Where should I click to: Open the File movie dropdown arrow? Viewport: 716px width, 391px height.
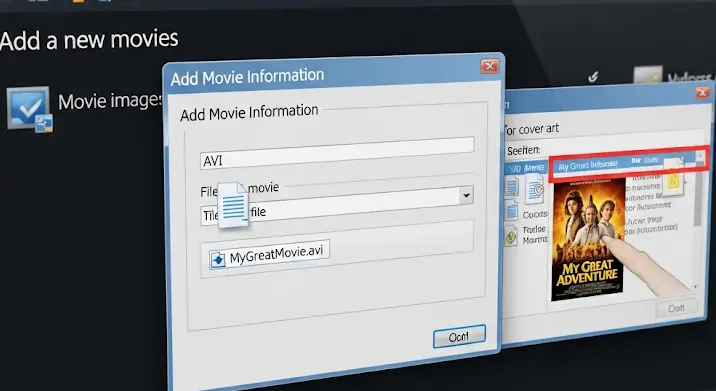(x=466, y=195)
